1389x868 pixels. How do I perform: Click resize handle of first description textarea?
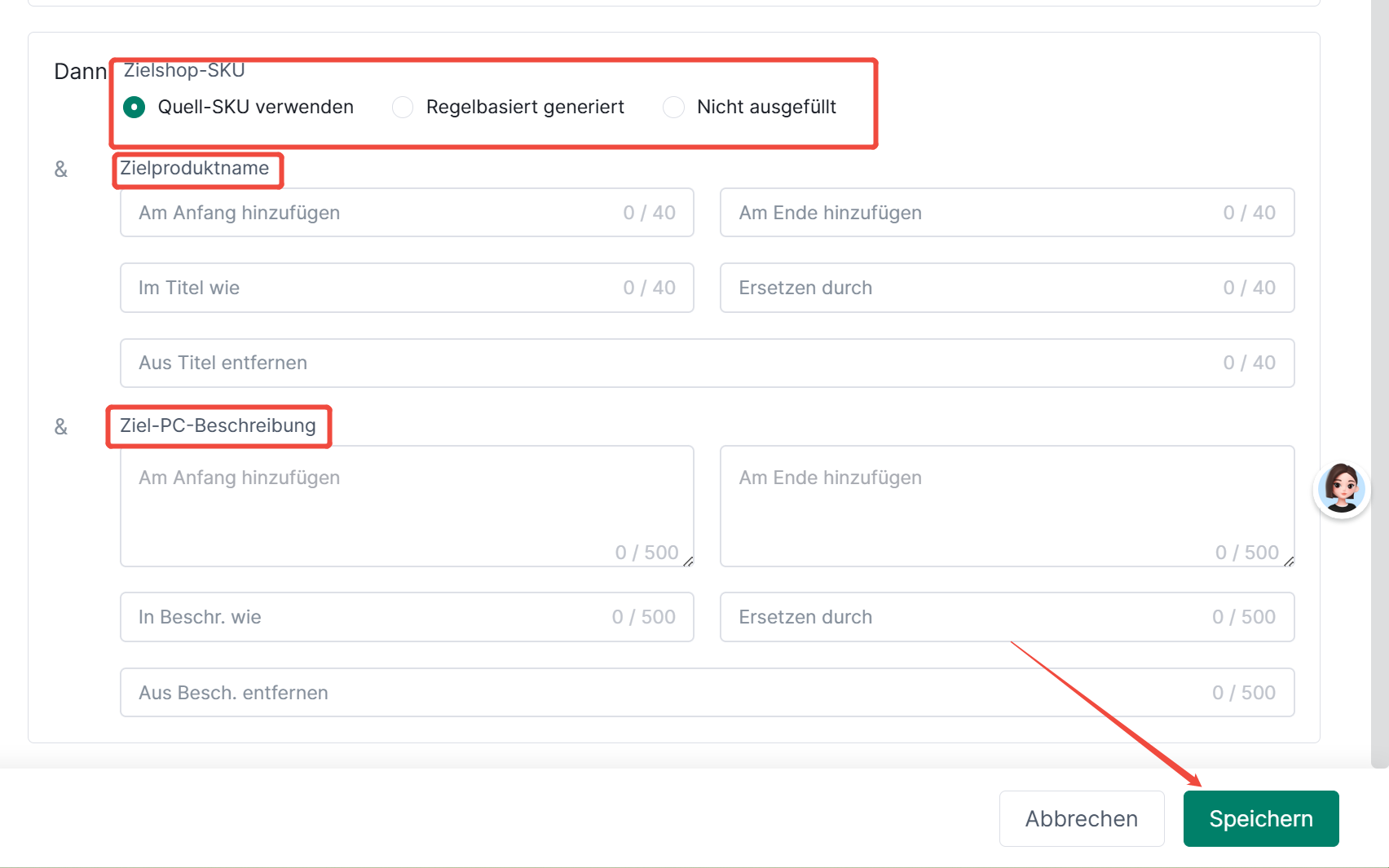click(688, 561)
